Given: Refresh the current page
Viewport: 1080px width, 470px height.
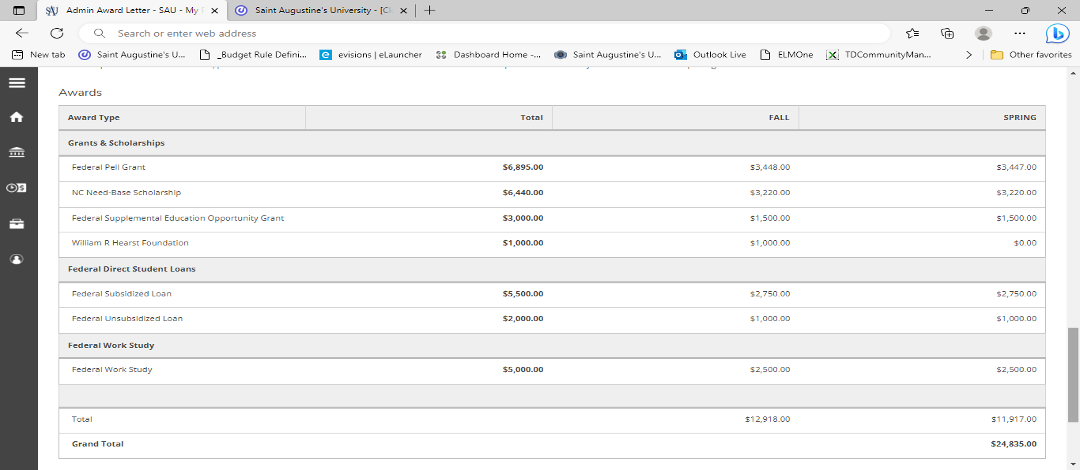Looking at the screenshot, I should coord(57,33).
